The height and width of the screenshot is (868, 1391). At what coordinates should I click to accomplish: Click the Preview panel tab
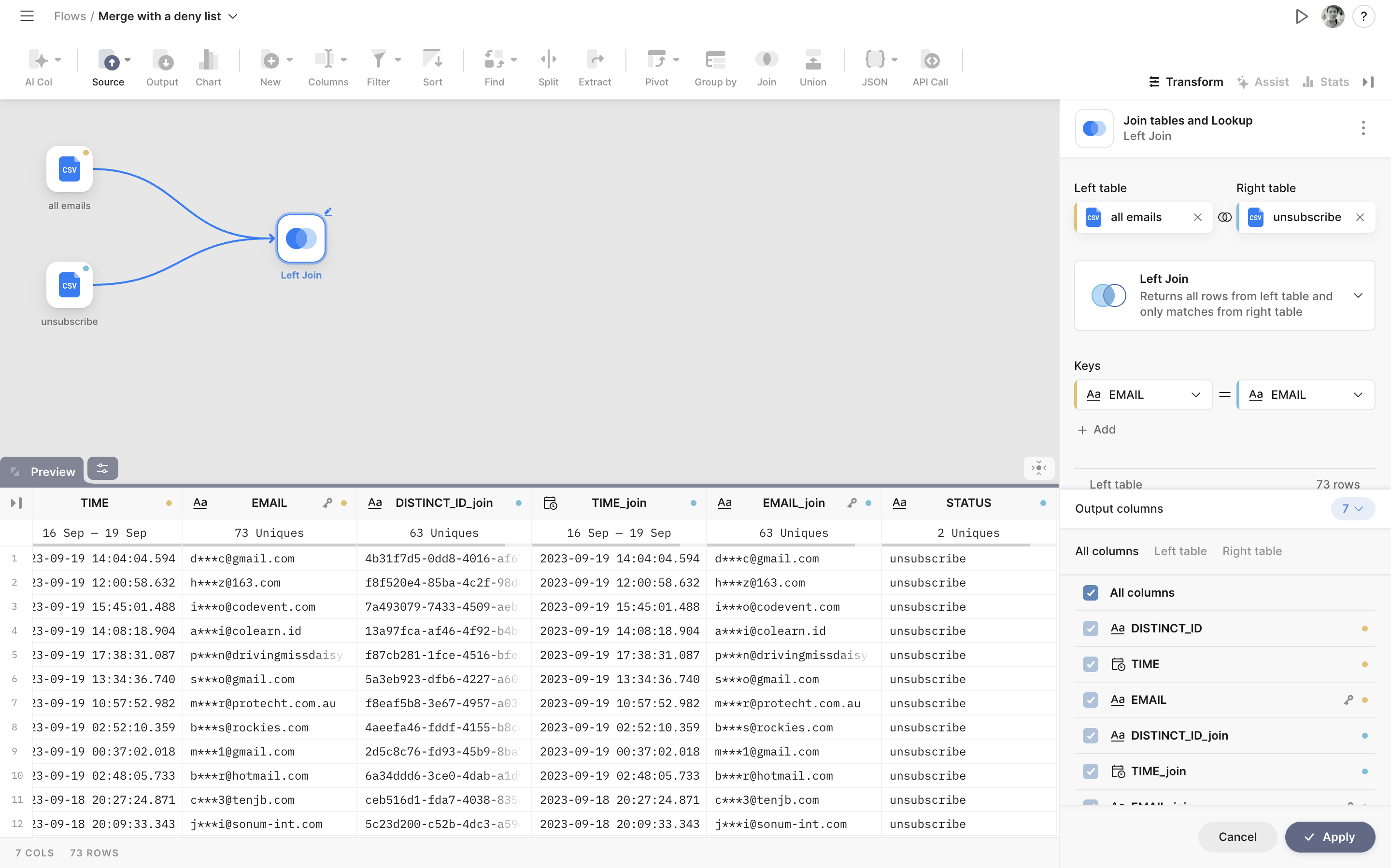click(43, 471)
